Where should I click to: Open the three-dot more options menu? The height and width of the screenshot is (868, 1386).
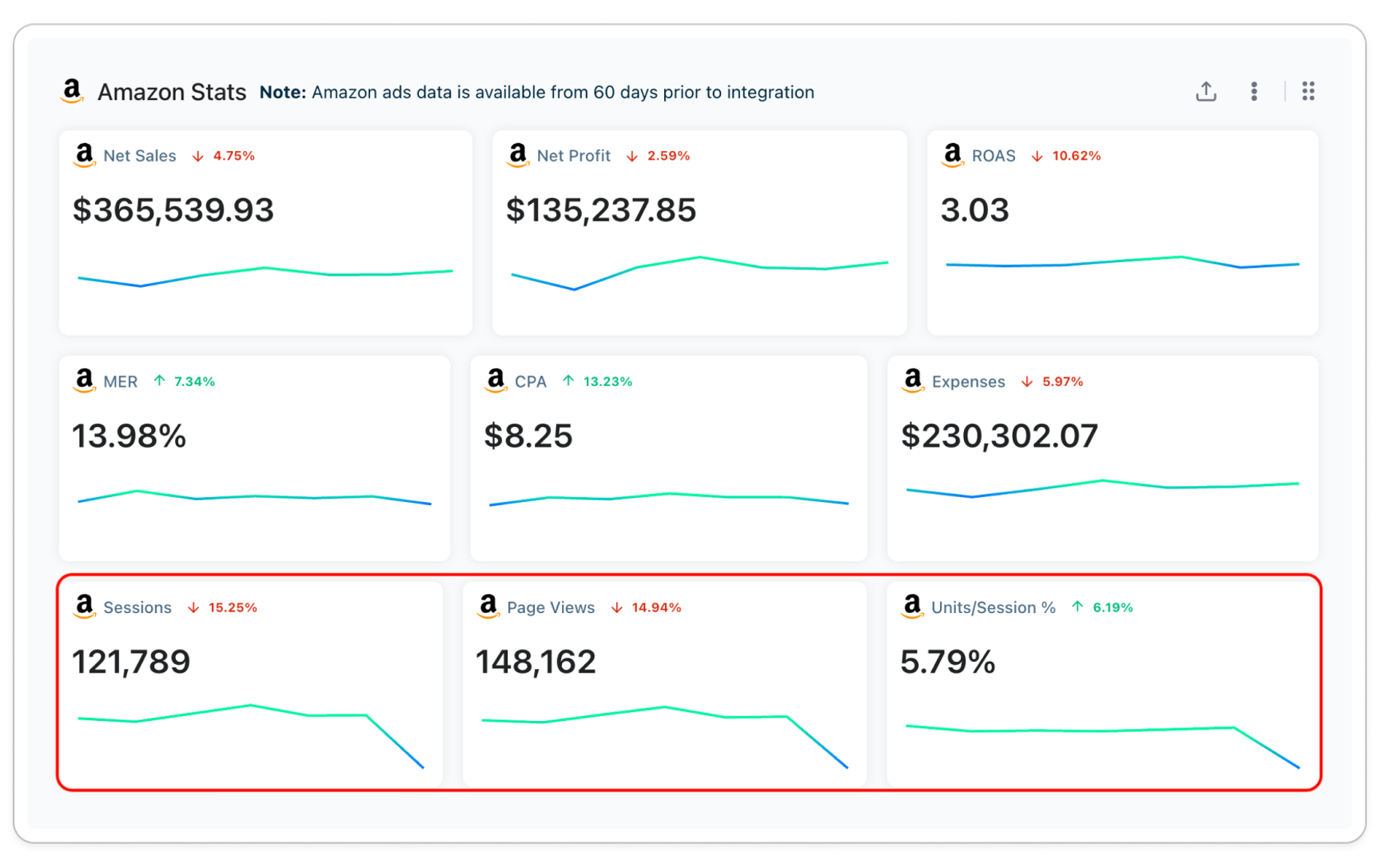1253,91
